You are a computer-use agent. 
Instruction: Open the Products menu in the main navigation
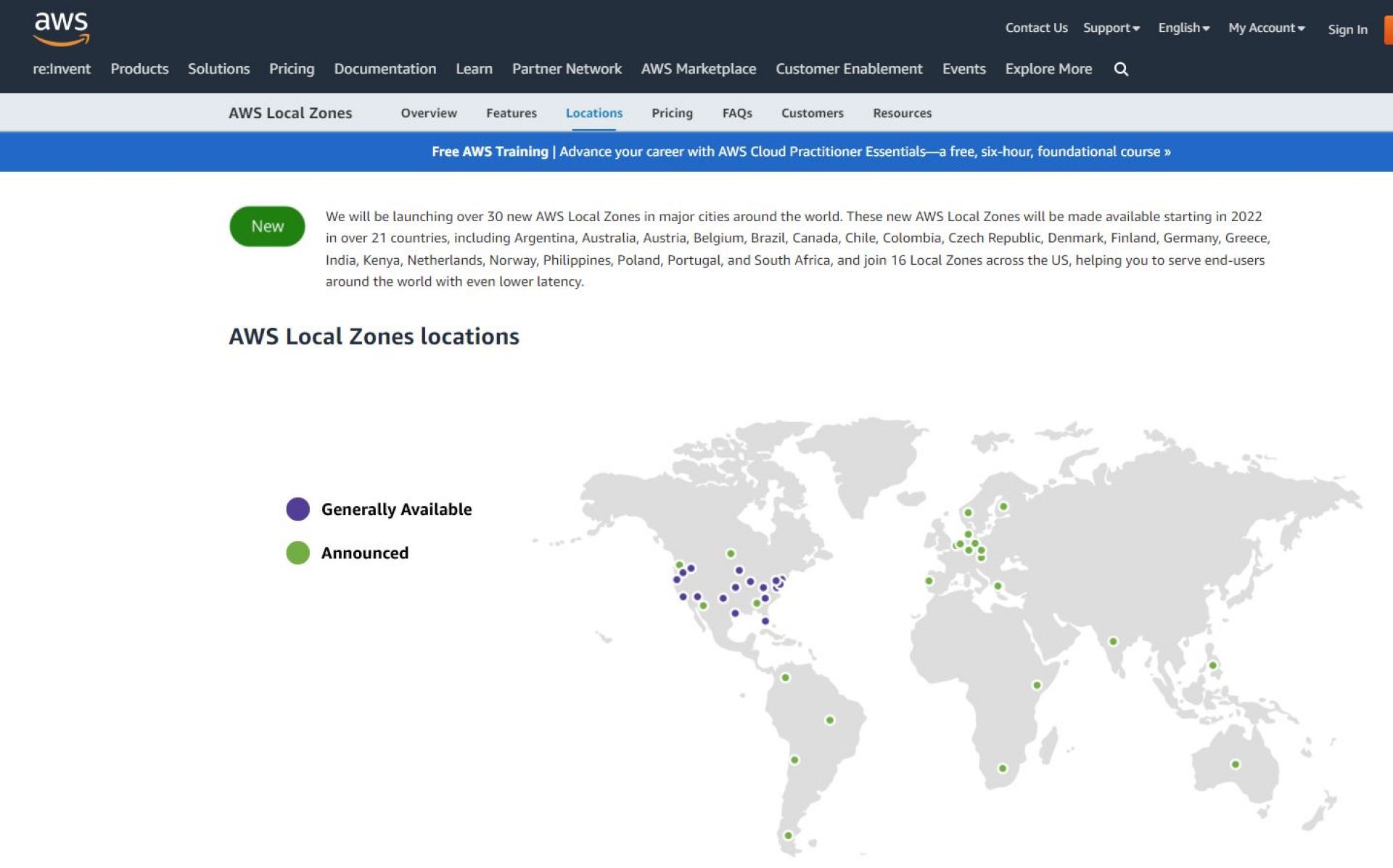click(x=139, y=69)
